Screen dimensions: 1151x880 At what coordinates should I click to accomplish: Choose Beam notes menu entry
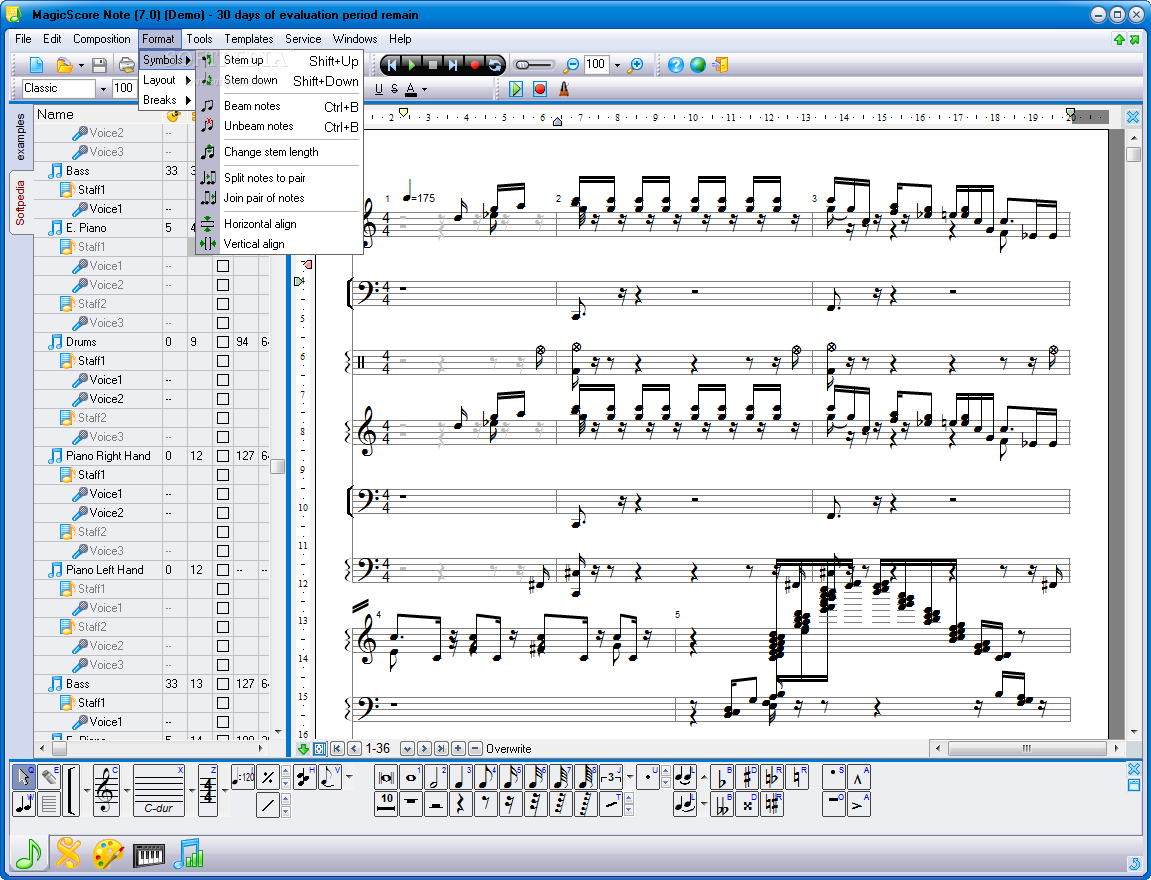pos(280,106)
